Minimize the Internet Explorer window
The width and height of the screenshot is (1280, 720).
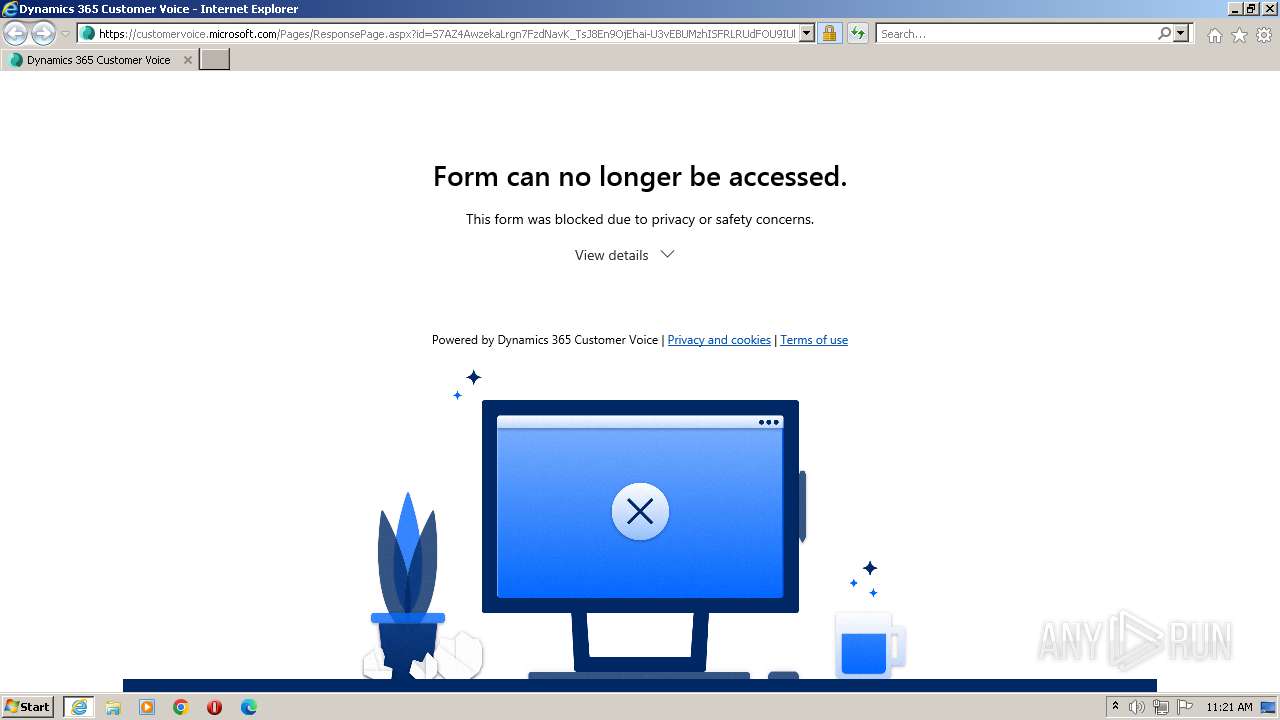(x=1234, y=9)
